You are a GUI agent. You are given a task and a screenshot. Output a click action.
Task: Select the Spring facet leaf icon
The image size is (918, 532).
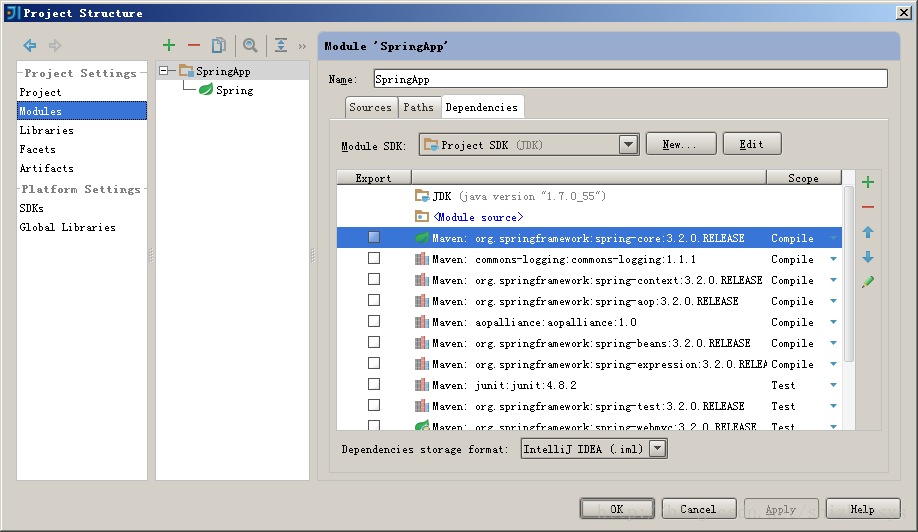[x=205, y=90]
